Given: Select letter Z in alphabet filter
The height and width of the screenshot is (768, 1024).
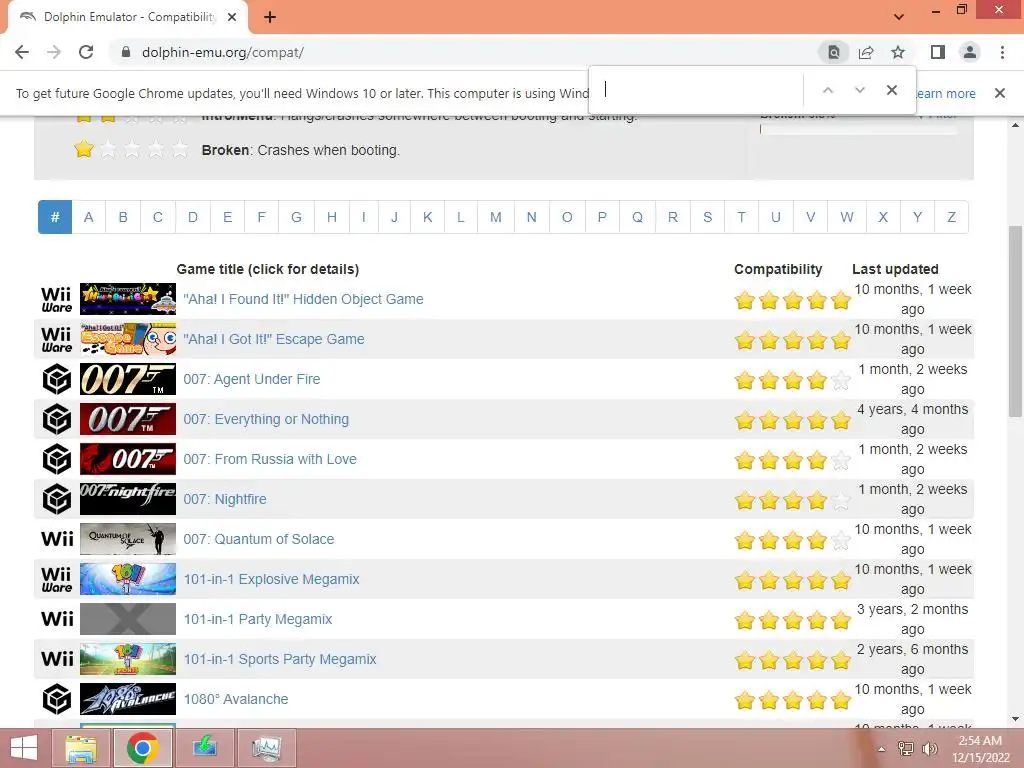Looking at the screenshot, I should [952, 217].
